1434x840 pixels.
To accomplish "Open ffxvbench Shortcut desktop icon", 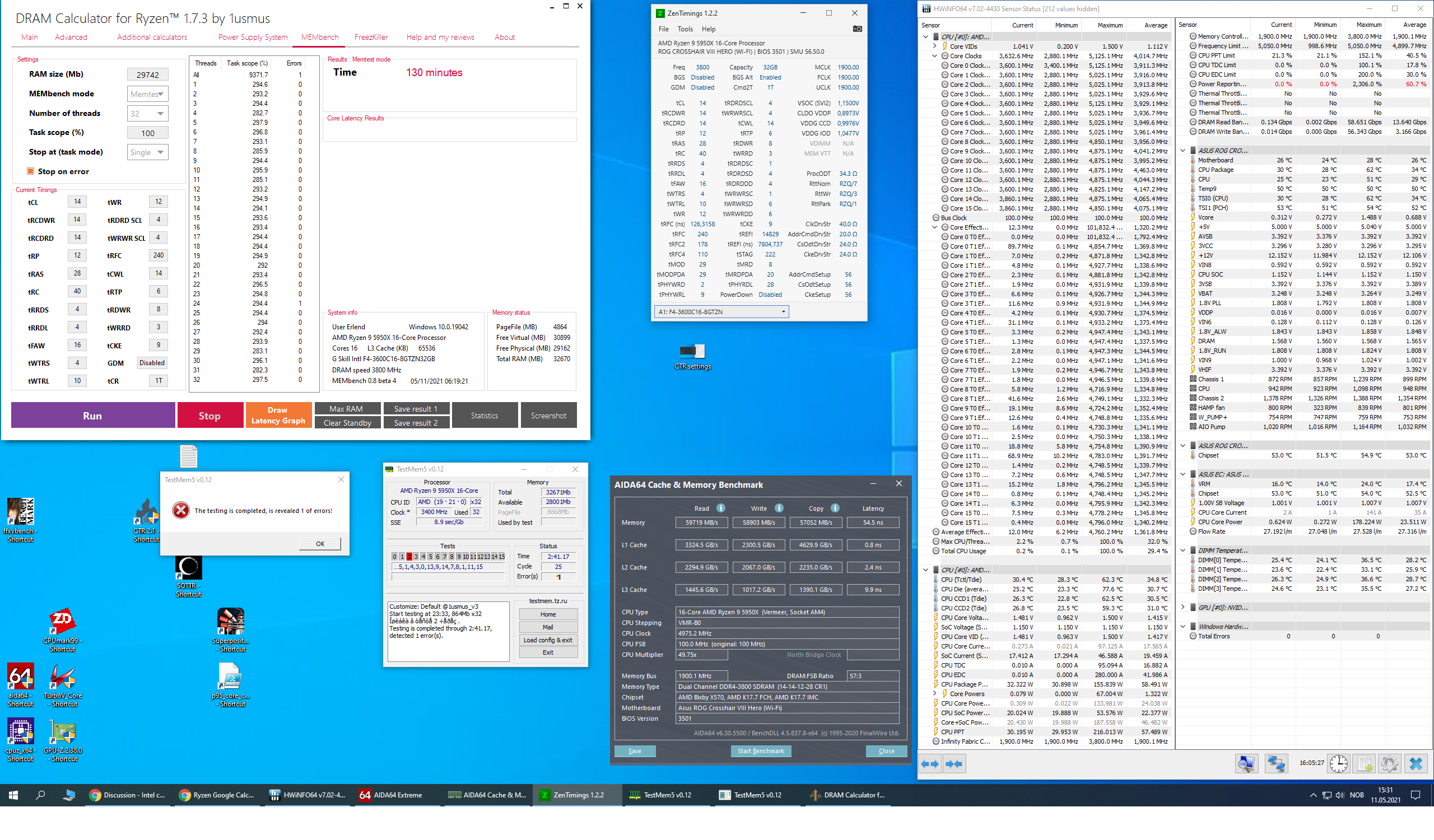I will click(21, 520).
